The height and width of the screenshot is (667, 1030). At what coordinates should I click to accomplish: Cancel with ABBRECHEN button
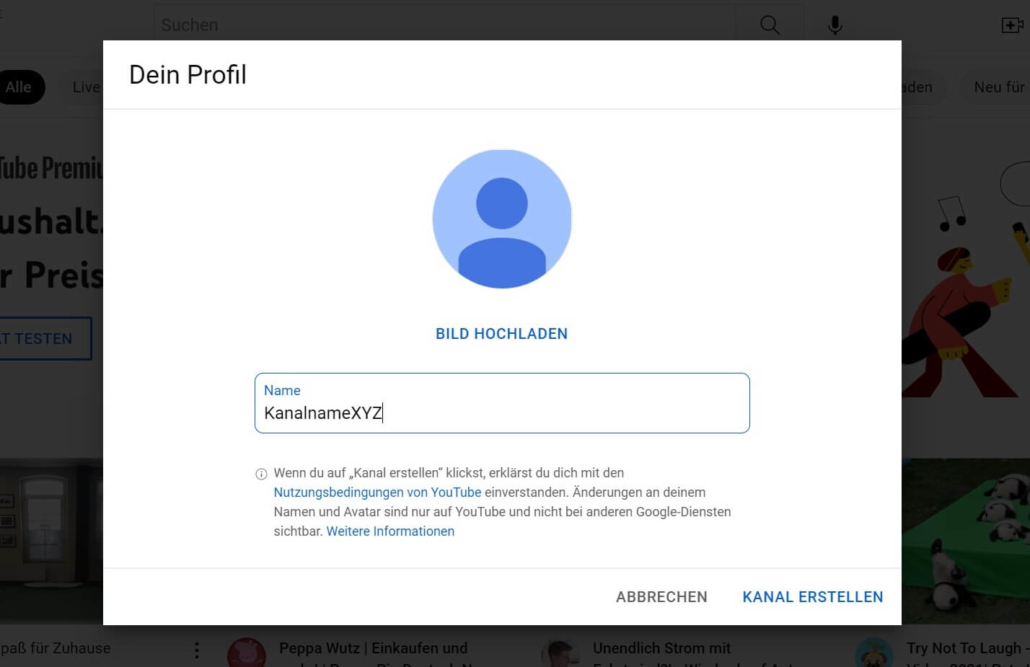(x=661, y=597)
